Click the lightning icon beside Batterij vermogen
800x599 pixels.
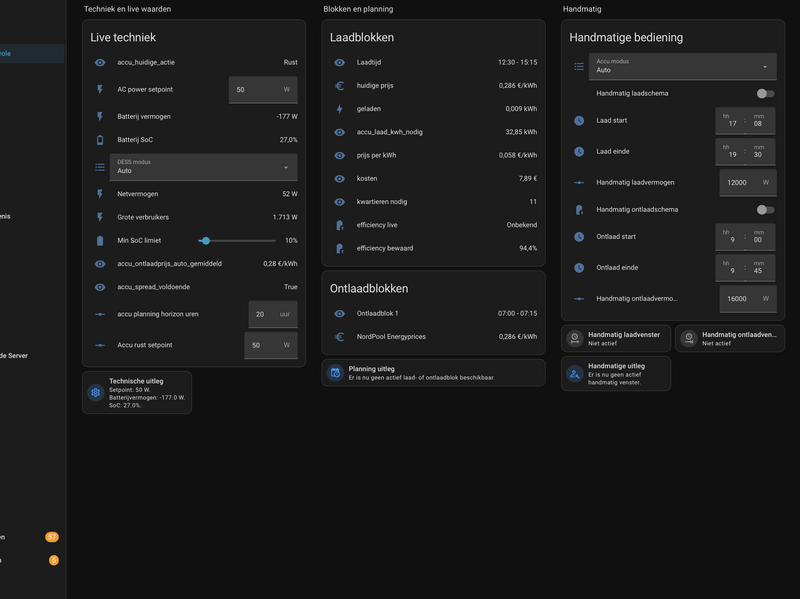pos(100,116)
